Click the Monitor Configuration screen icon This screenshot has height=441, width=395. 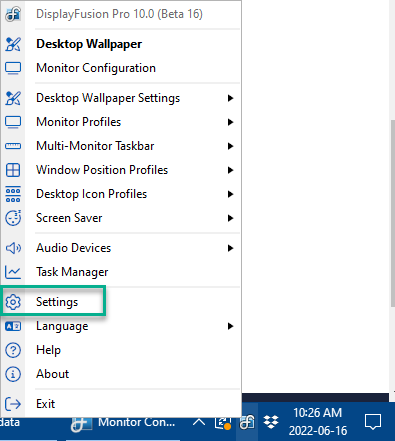tap(13, 68)
